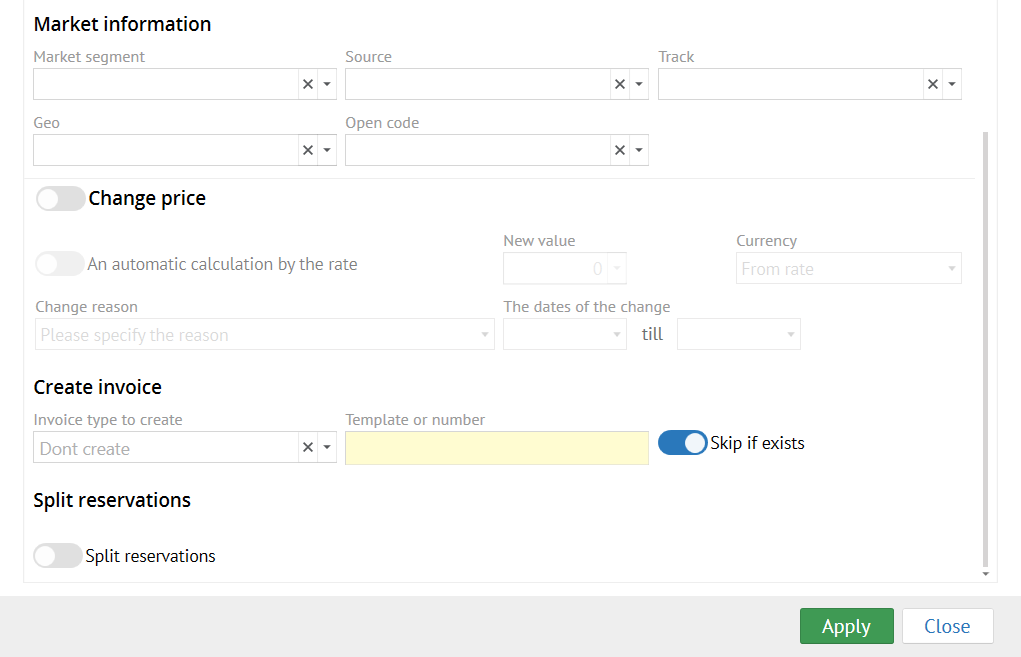Enable the Split reservations toggle
1021x657 pixels.
click(x=58, y=556)
